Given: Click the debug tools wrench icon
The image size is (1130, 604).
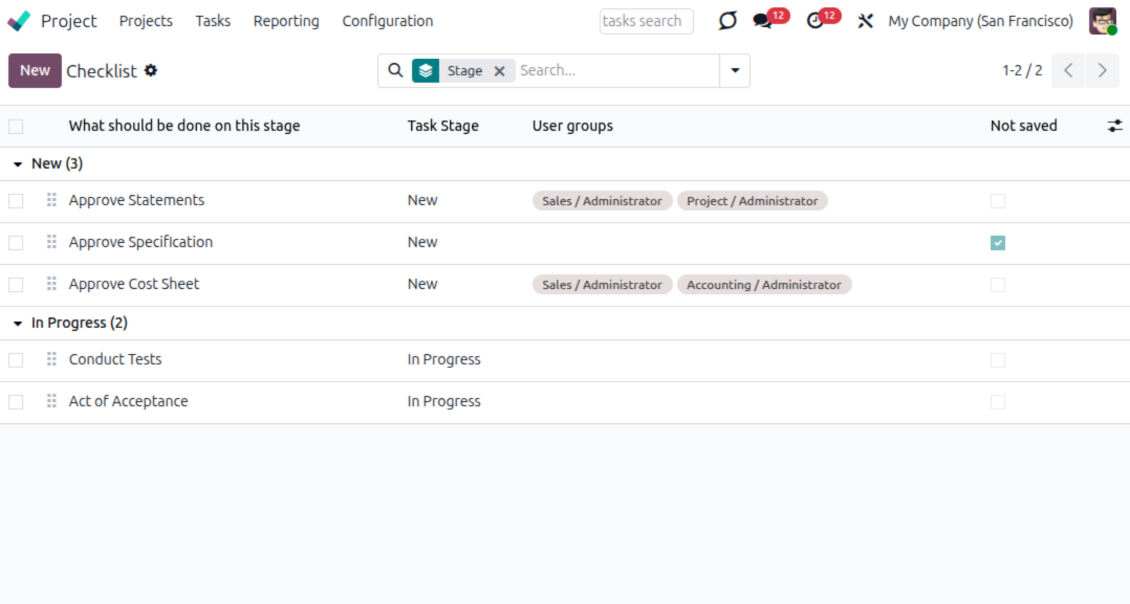Looking at the screenshot, I should [865, 21].
